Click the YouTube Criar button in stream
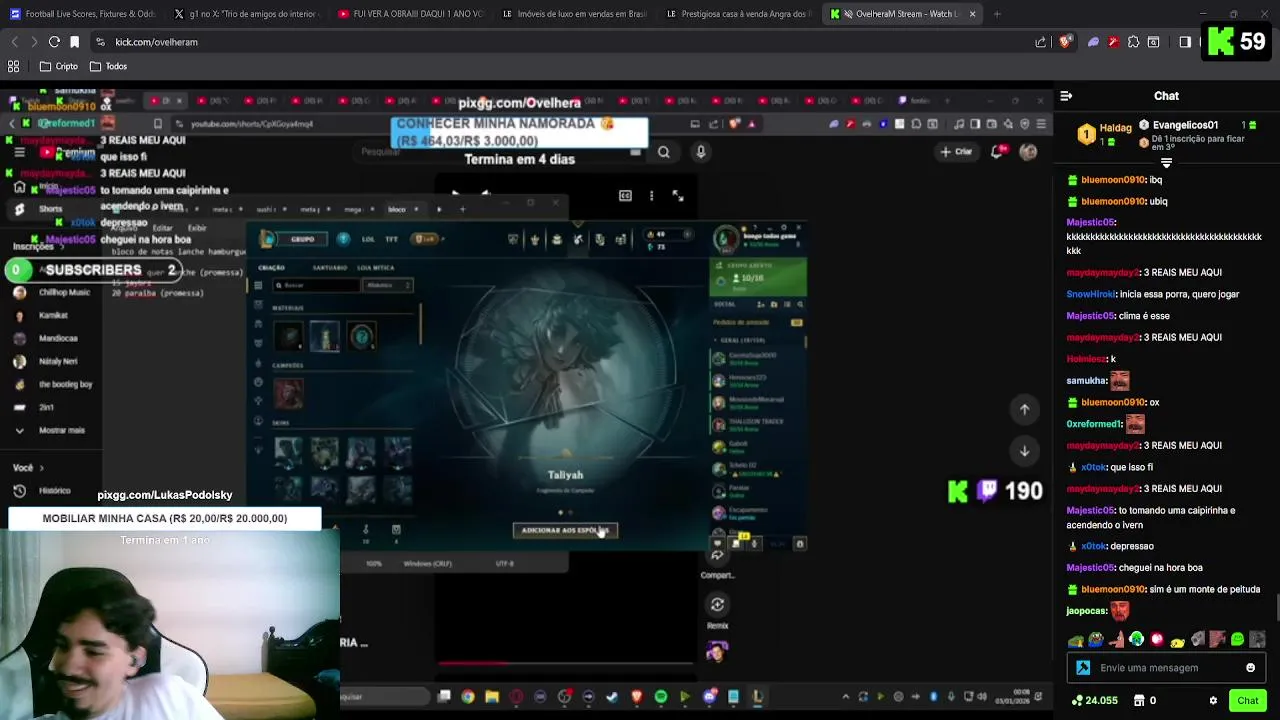Screen dimensions: 1280x720 pyautogui.click(x=957, y=152)
